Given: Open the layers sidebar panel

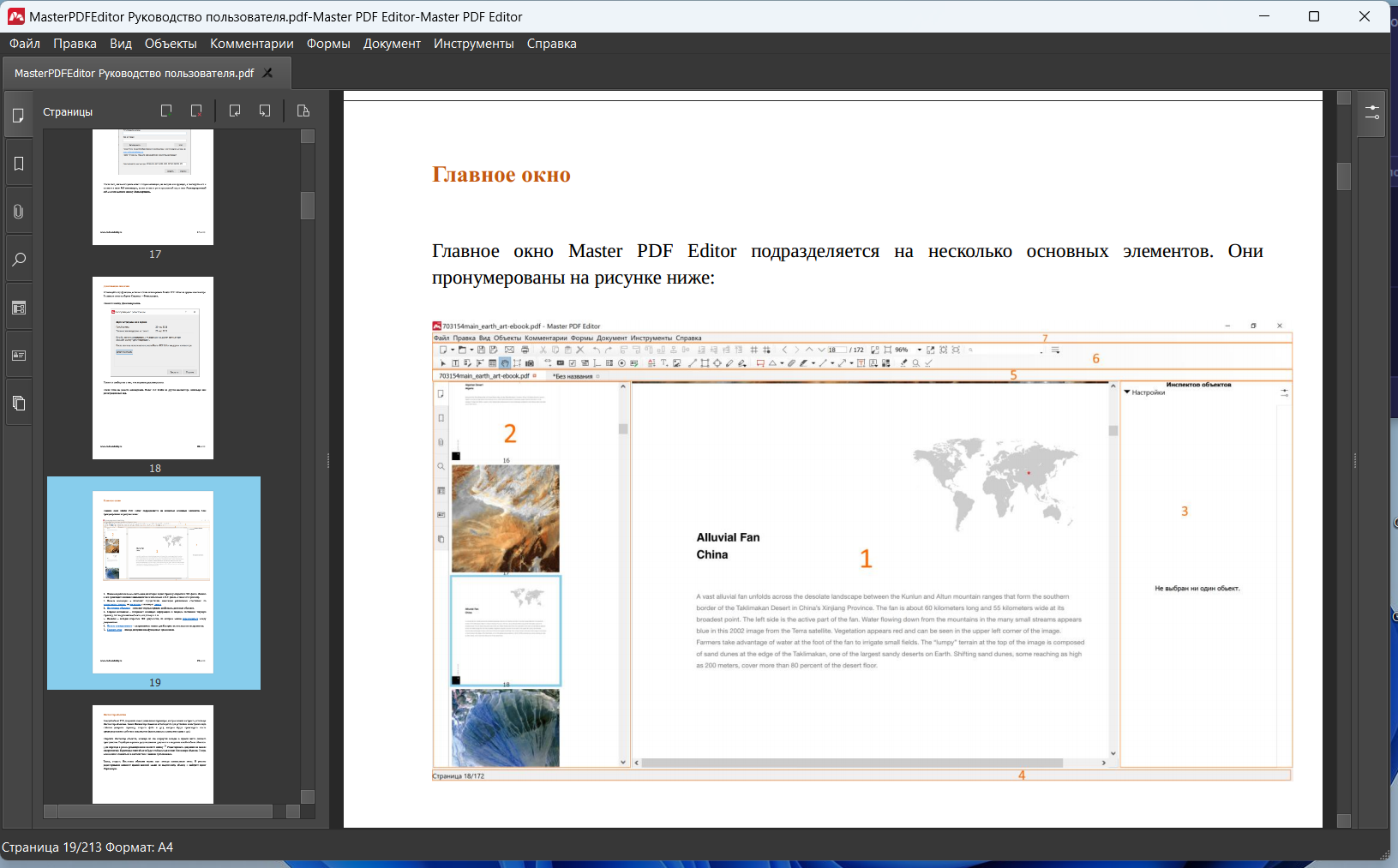Looking at the screenshot, I should 18,404.
